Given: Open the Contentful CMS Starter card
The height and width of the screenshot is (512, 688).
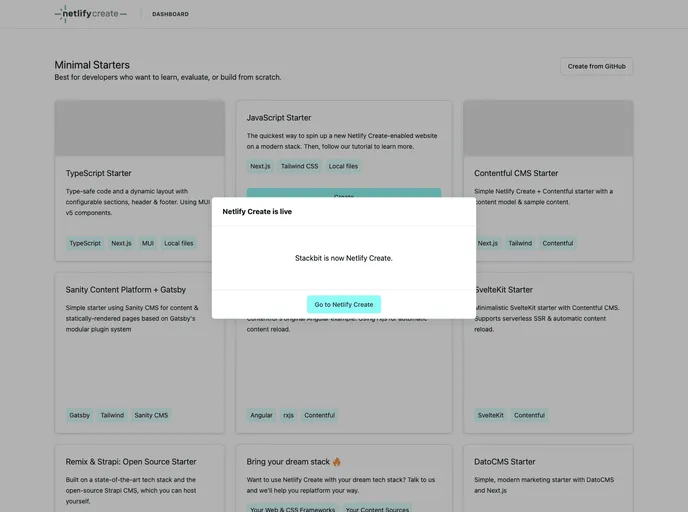Looking at the screenshot, I should tap(518, 173).
